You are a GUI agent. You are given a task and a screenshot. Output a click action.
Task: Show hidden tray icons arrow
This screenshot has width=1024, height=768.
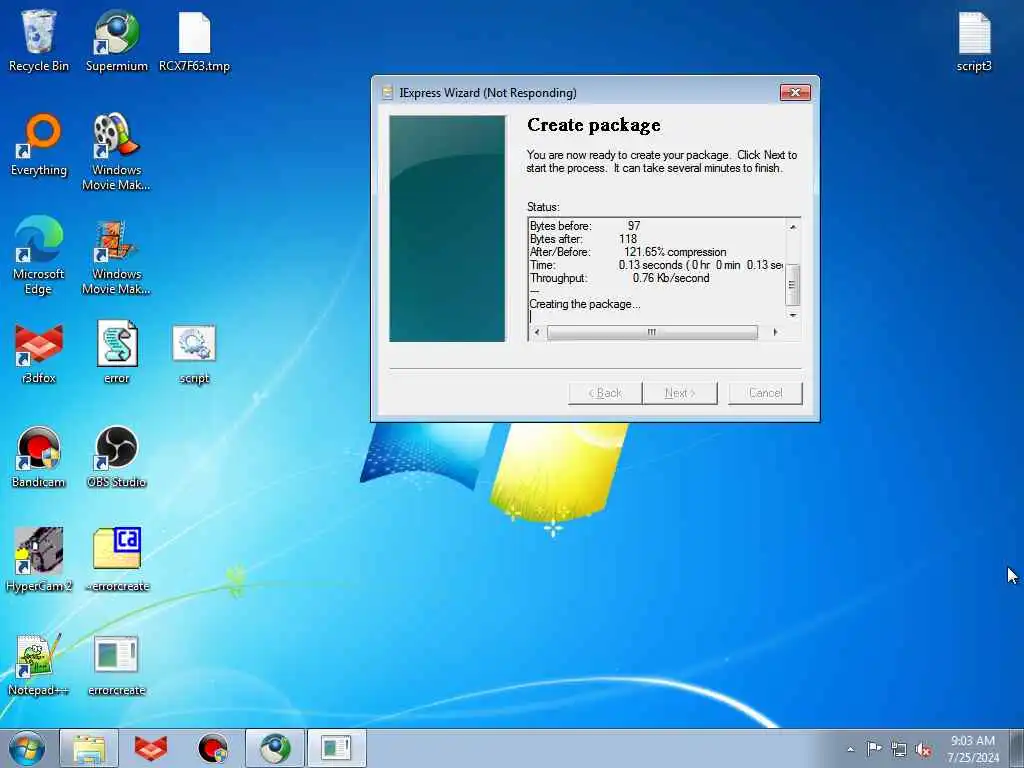pos(850,749)
